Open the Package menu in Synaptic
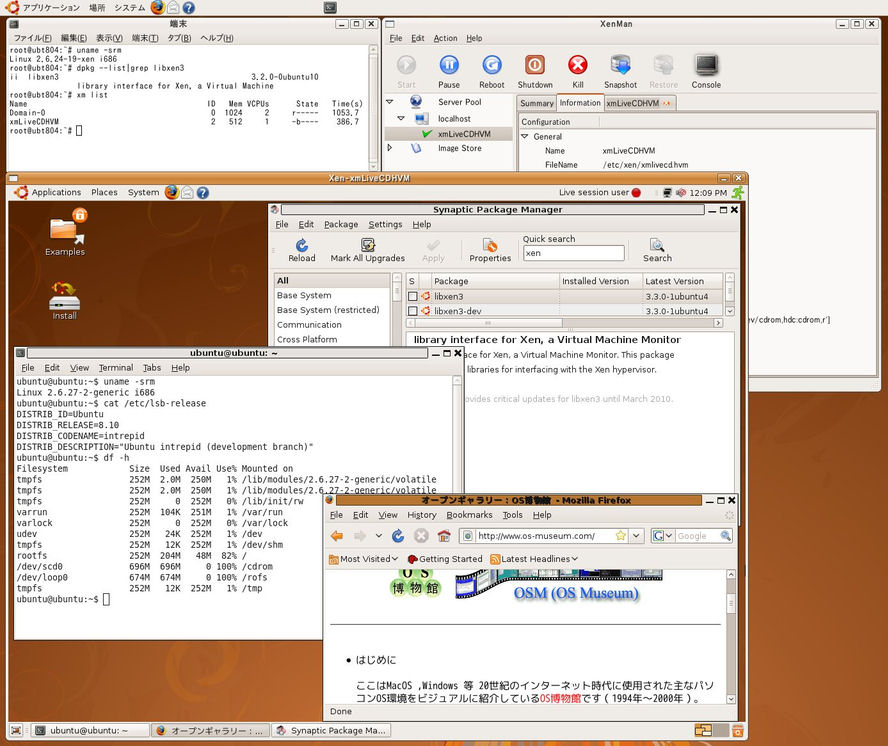Viewport: 888px width, 746px height. coord(341,224)
